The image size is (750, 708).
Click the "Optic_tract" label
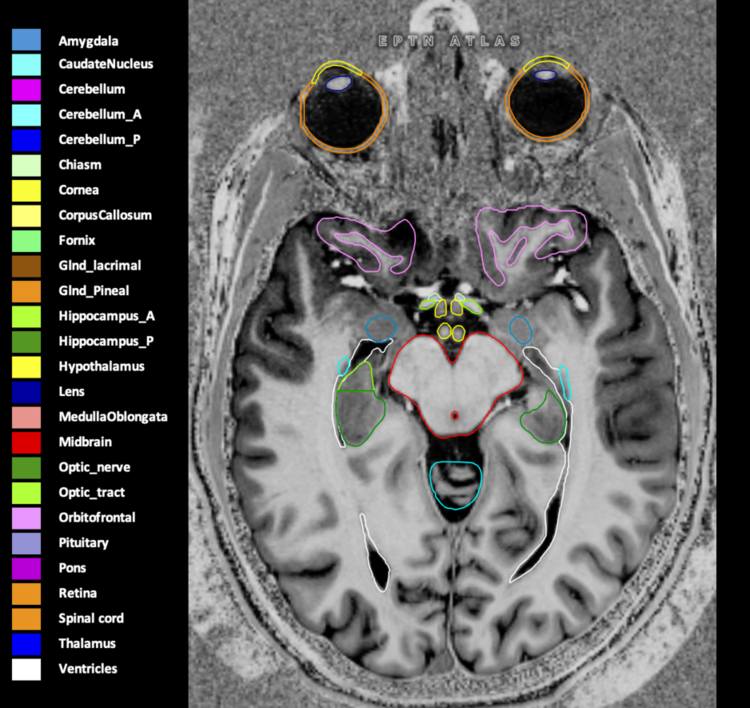(91, 493)
